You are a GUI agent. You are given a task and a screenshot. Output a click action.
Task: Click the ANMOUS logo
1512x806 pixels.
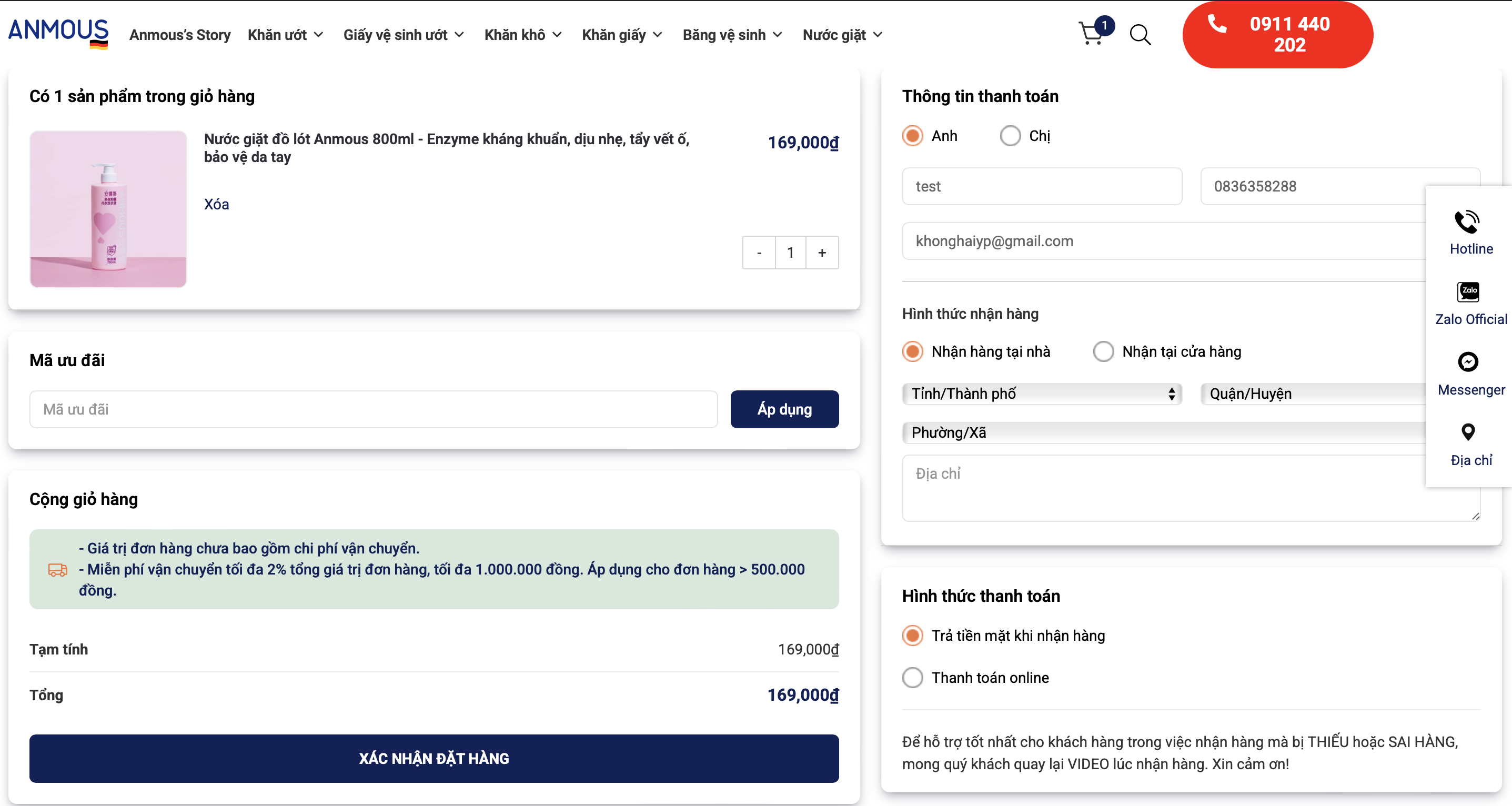[58, 32]
